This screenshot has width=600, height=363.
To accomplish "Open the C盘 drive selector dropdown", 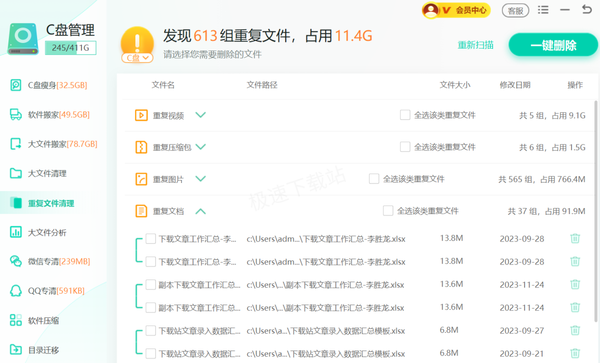I will pyautogui.click(x=137, y=58).
